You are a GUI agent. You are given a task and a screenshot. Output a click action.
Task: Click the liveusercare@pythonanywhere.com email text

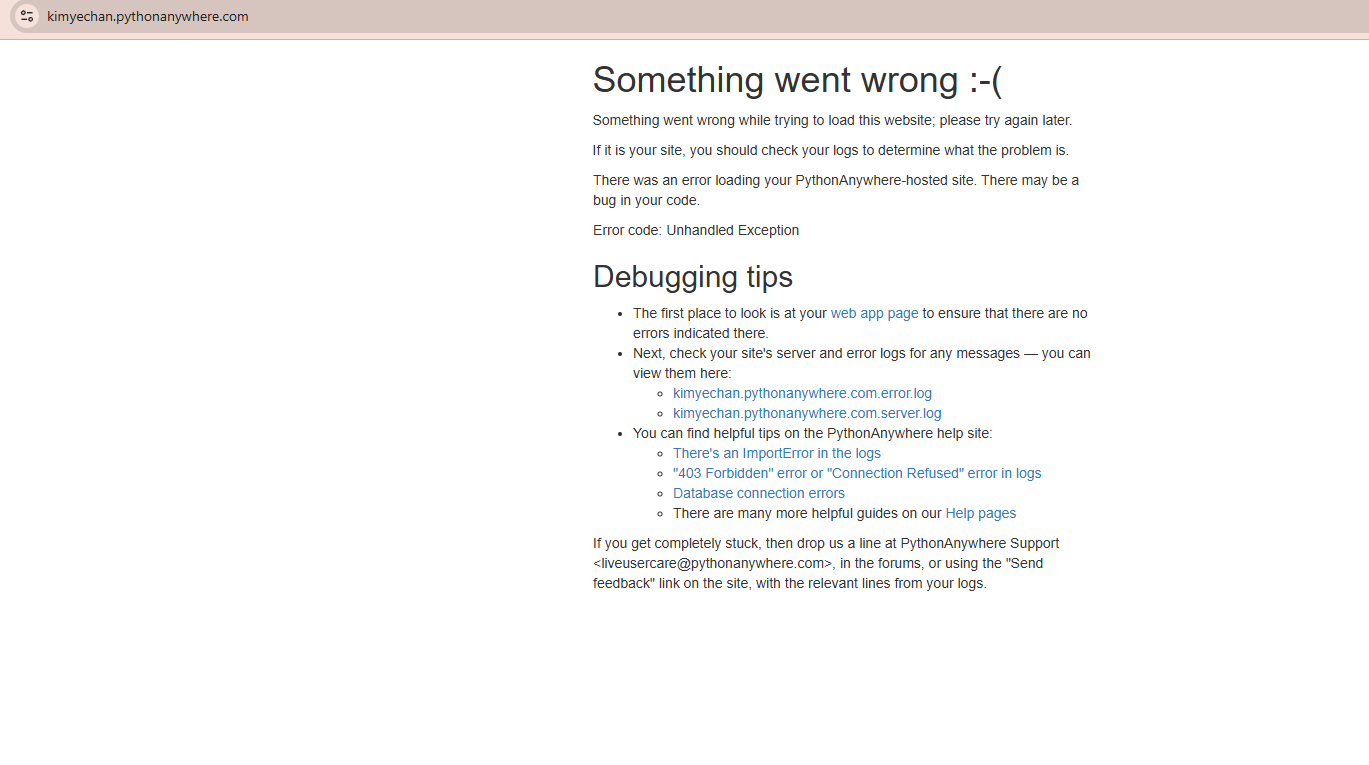tap(713, 563)
